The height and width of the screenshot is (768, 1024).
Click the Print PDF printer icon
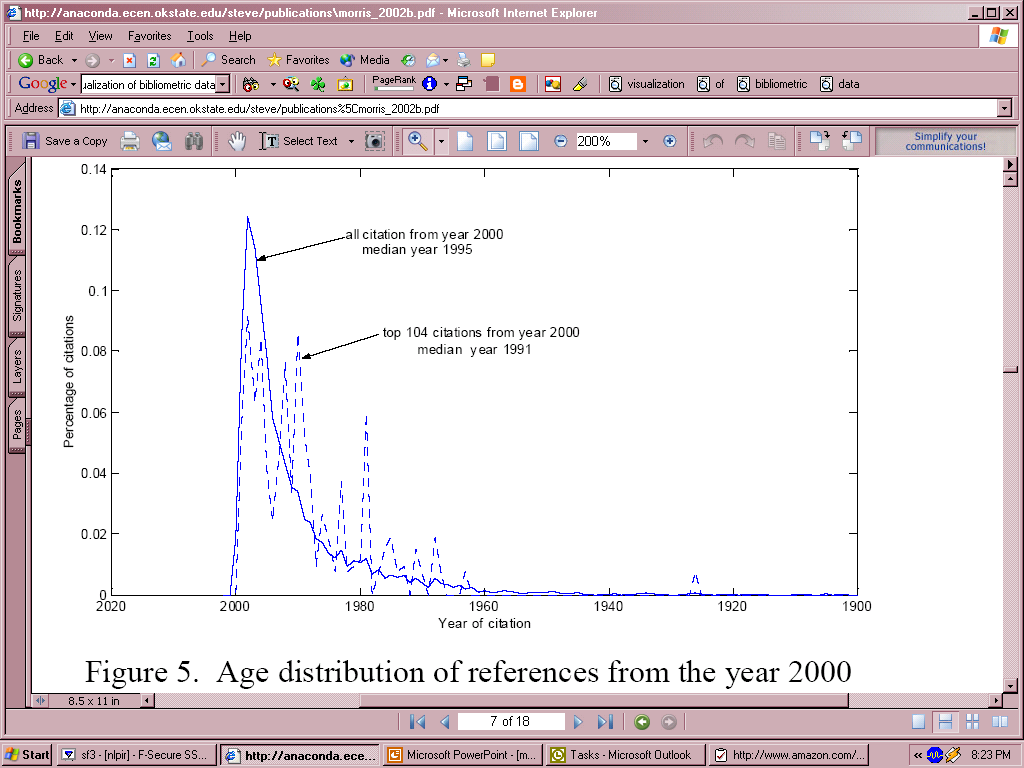coord(130,141)
